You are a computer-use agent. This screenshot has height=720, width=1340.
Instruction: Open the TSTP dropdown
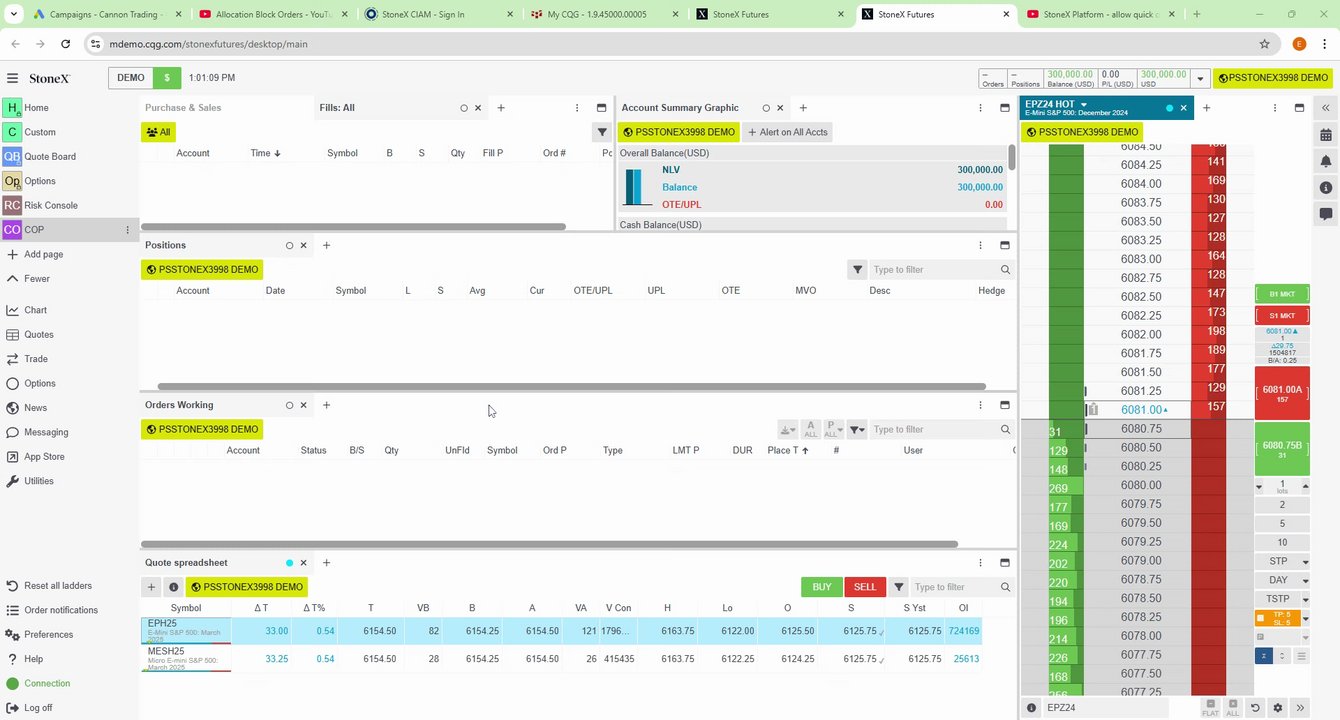(1305, 599)
